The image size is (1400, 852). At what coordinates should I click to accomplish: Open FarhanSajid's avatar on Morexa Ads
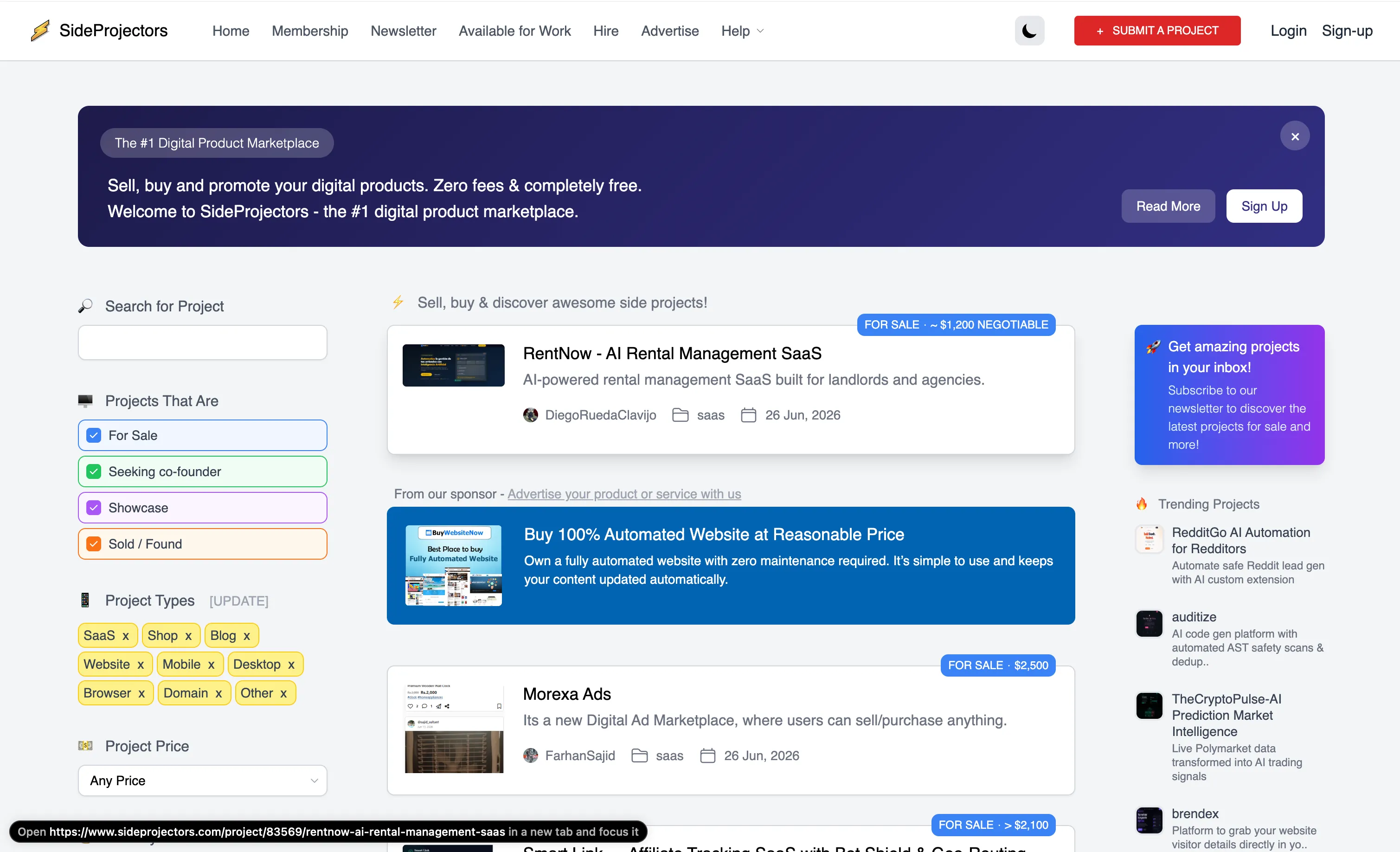[530, 755]
